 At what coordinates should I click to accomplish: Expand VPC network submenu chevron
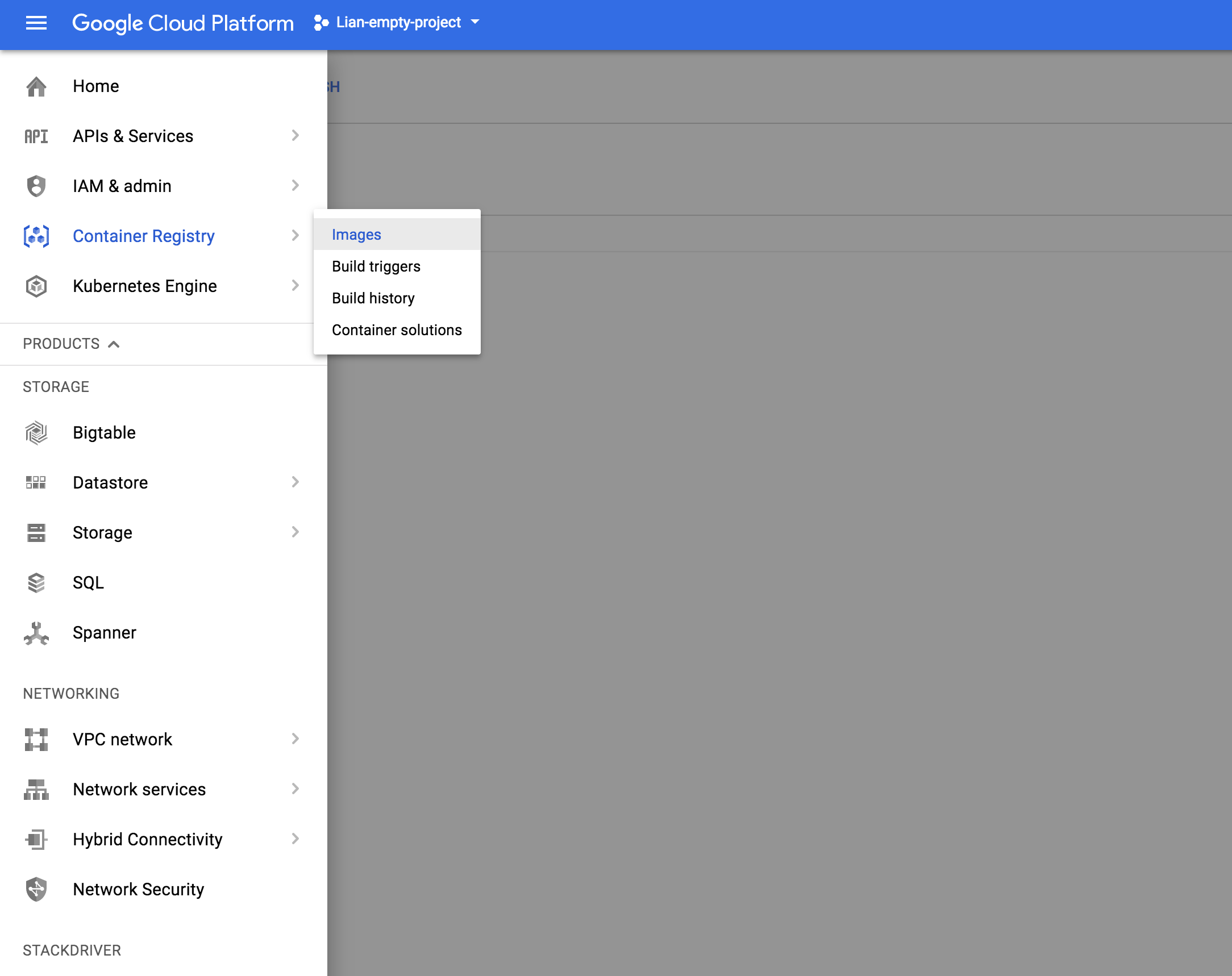295,739
